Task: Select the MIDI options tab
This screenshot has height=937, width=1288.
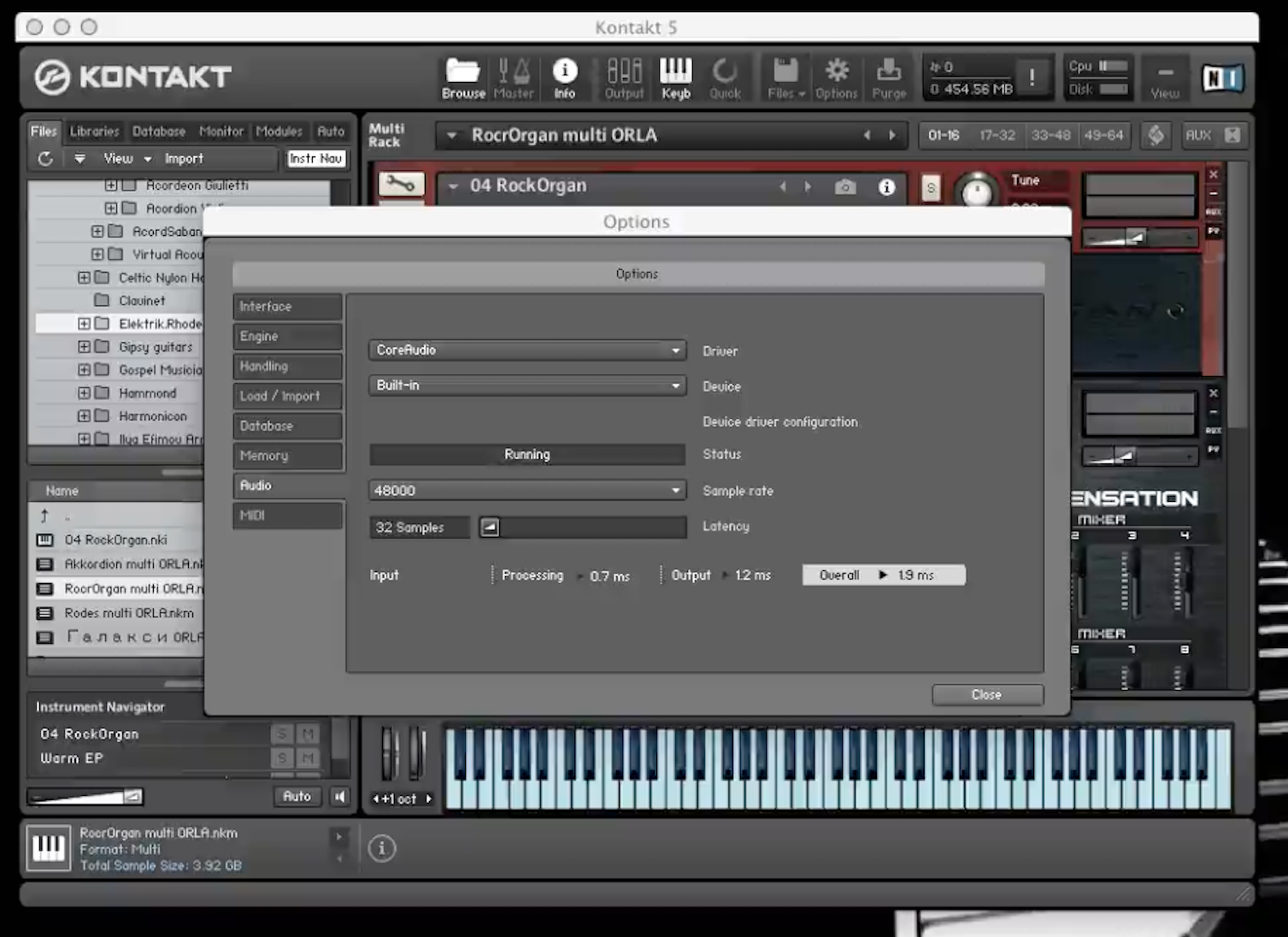Action: (x=287, y=516)
